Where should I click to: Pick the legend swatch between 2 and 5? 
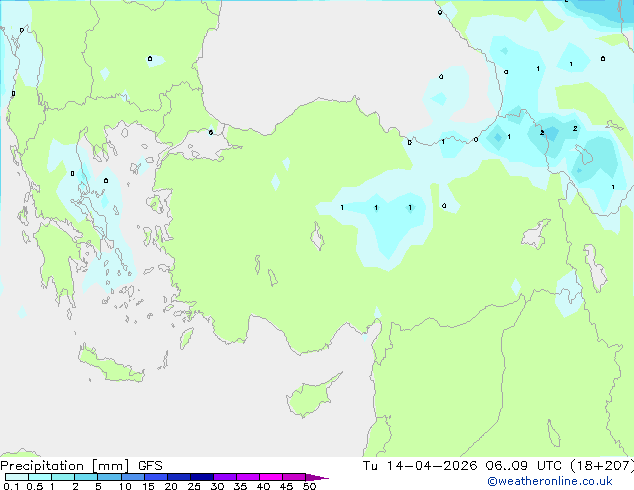86,477
